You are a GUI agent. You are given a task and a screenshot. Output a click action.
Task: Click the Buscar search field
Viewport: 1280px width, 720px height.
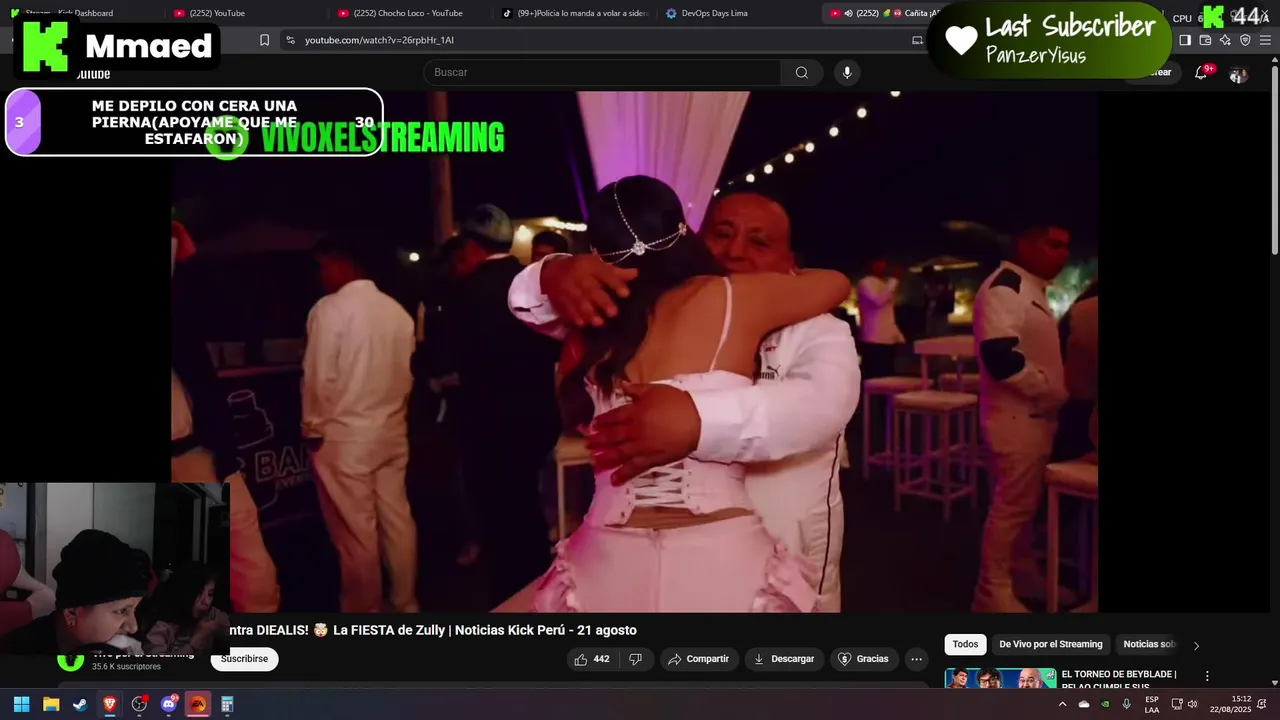(x=602, y=72)
